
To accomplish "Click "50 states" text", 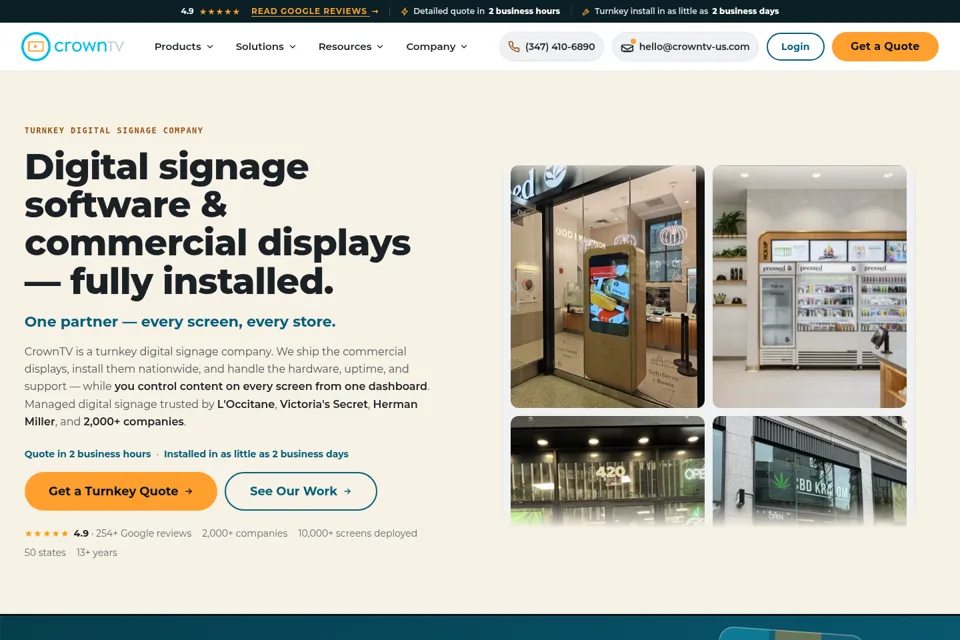I will (45, 552).
